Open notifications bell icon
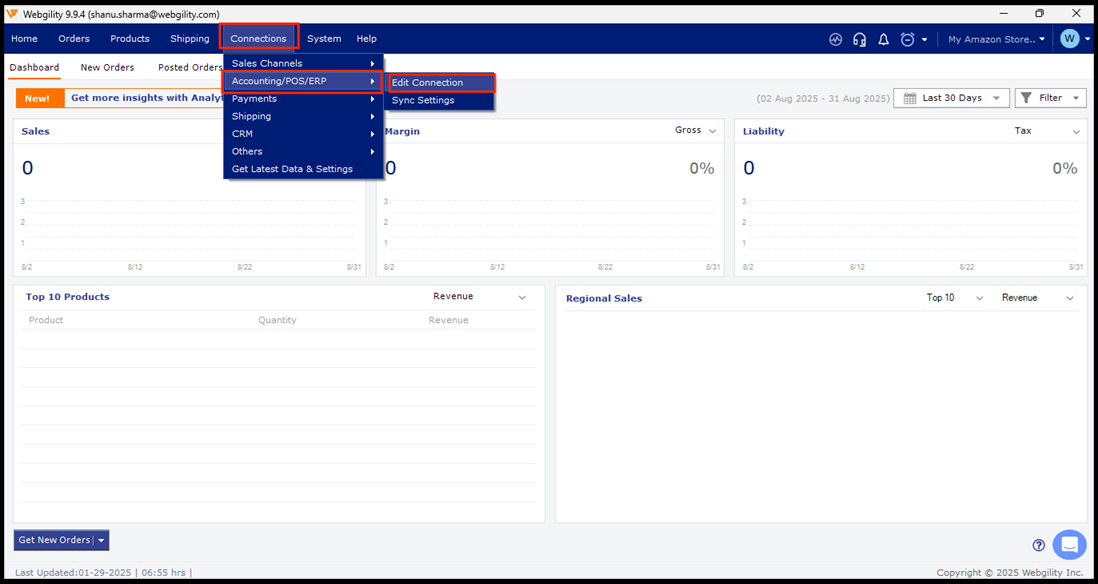 pyautogui.click(x=883, y=39)
